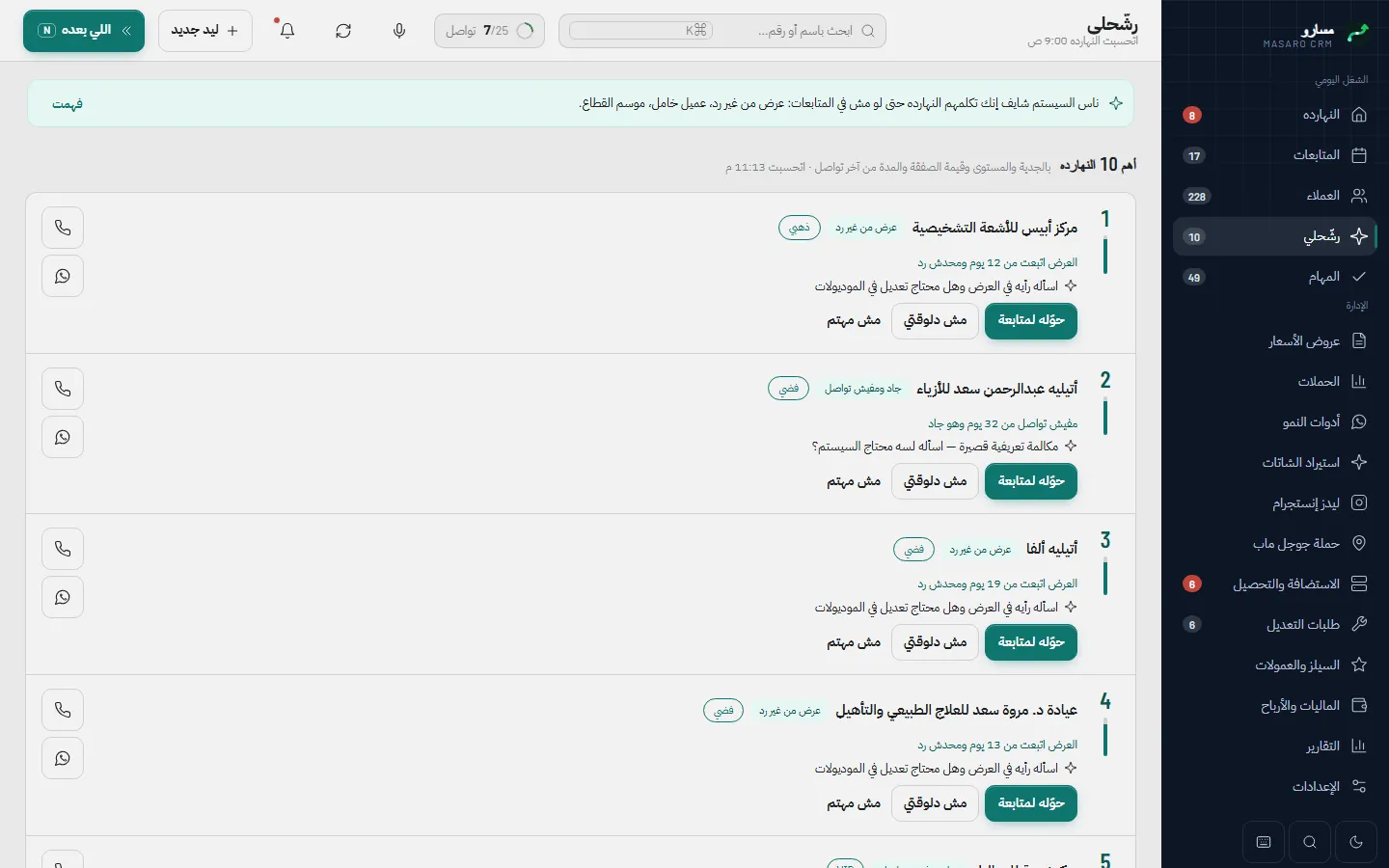Image resolution: width=1389 pixels, height=868 pixels.
Task: Dismiss the tip banner with فهمت
Action: coord(68,103)
